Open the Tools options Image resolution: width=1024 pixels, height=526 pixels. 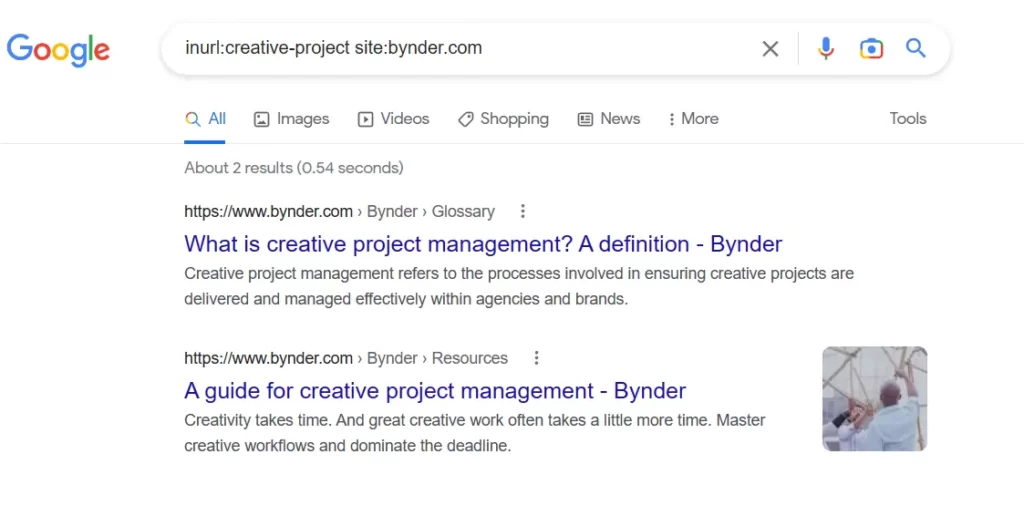point(908,118)
